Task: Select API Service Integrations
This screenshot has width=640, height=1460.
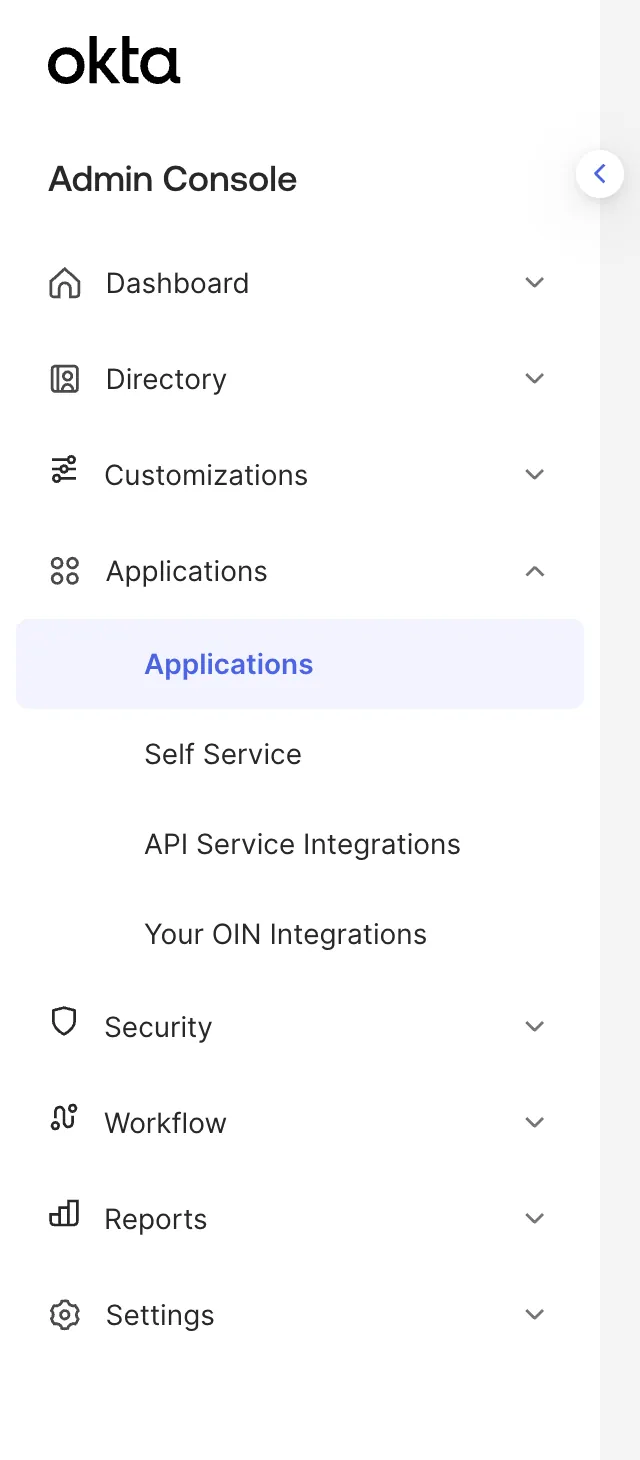Action: (302, 844)
